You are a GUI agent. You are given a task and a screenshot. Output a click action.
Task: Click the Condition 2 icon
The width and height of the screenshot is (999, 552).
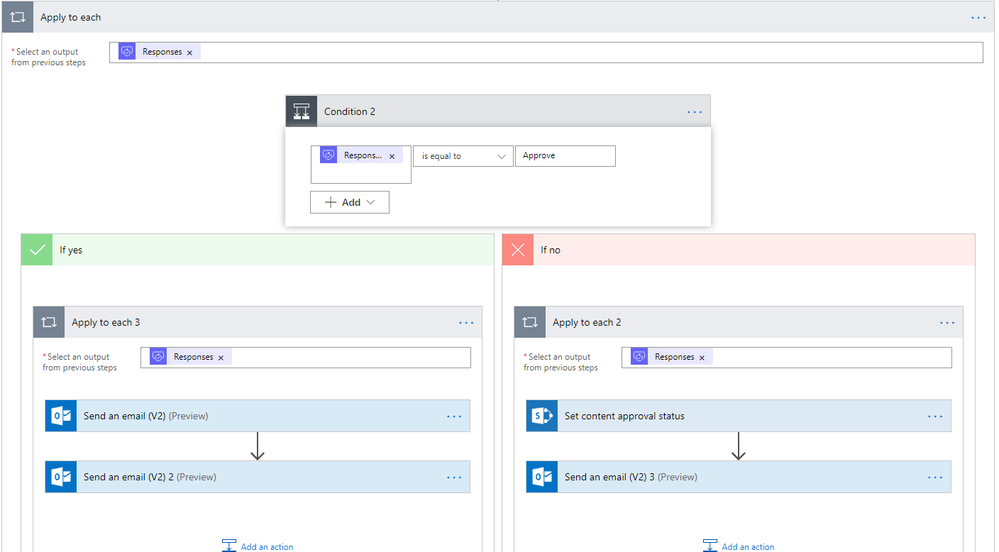pos(301,112)
